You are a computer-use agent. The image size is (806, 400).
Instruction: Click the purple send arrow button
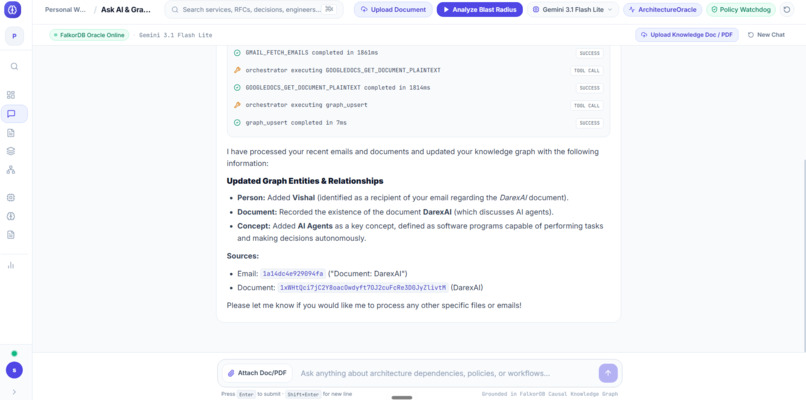coord(608,373)
